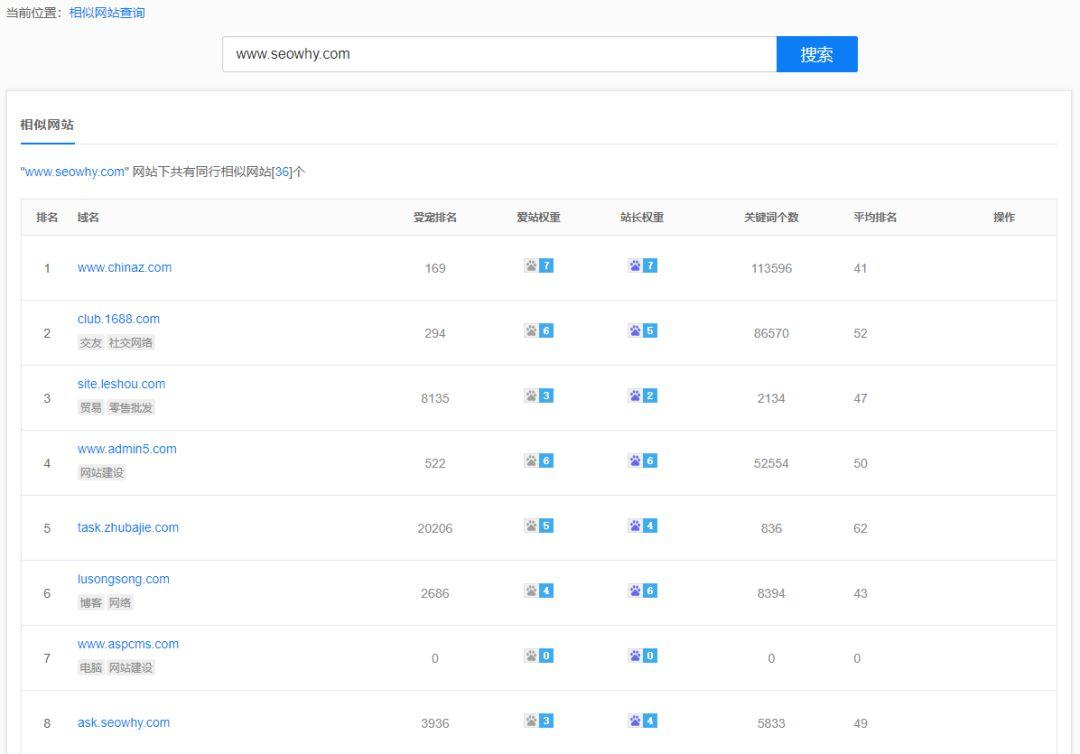Click ranking value 20206 for task.zhubajie.com

[435, 529]
